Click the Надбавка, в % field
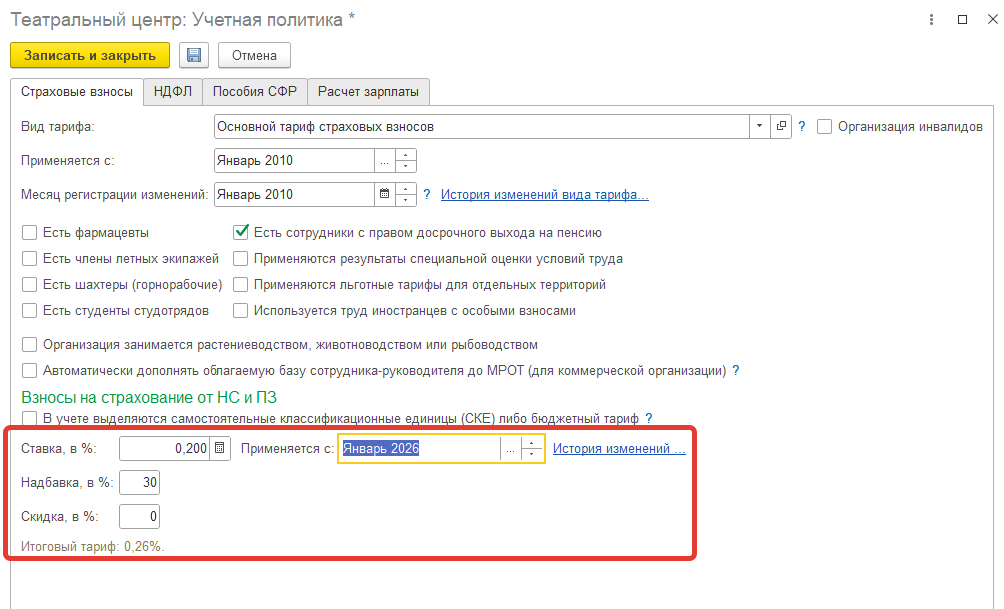 coord(139,482)
